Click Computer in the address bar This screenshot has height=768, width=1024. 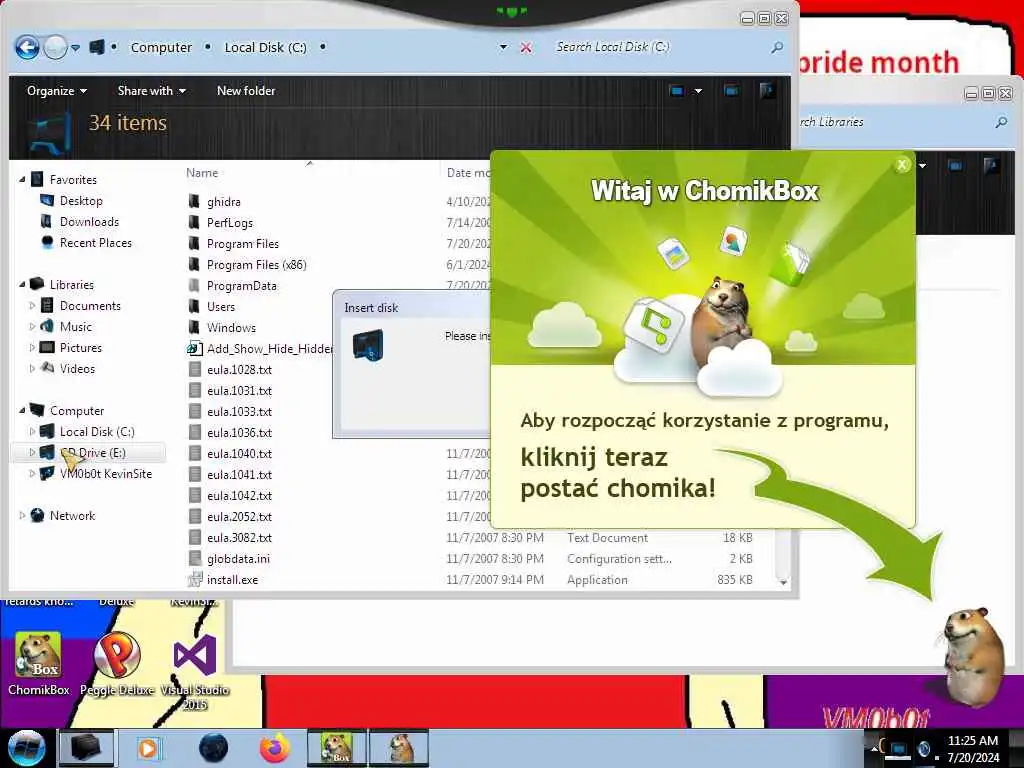pyautogui.click(x=161, y=47)
